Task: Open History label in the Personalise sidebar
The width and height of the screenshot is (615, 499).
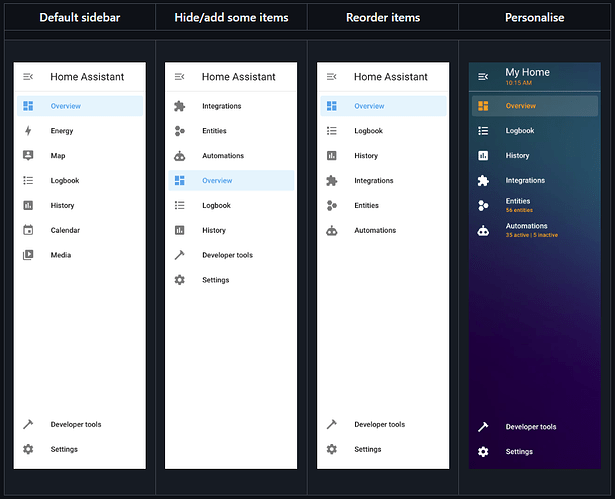Action: click(517, 156)
